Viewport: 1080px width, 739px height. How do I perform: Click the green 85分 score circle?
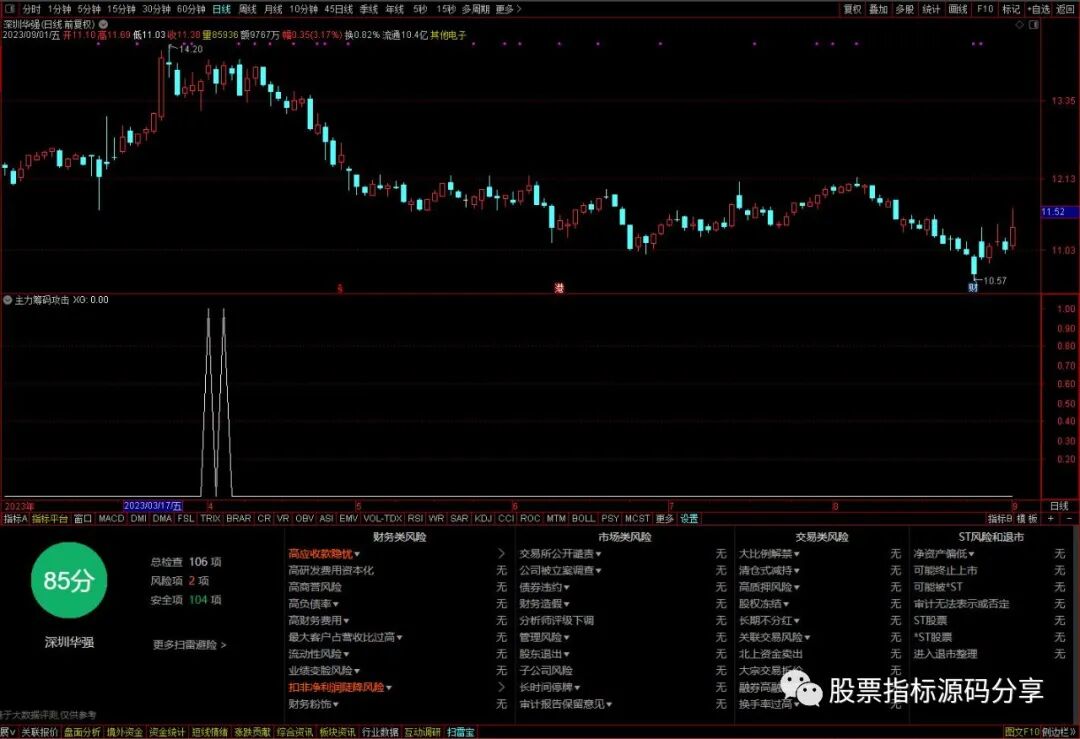coord(68,581)
